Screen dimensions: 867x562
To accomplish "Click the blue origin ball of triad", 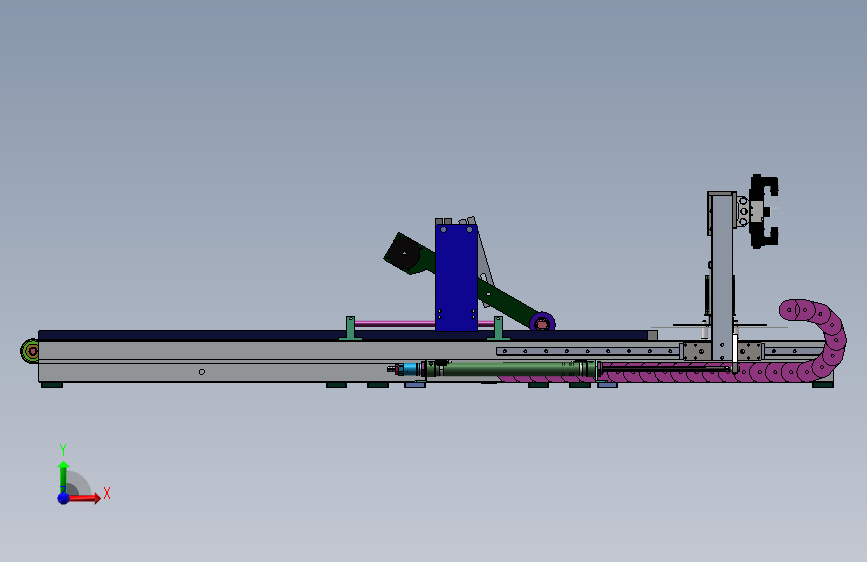I will 64,498.
